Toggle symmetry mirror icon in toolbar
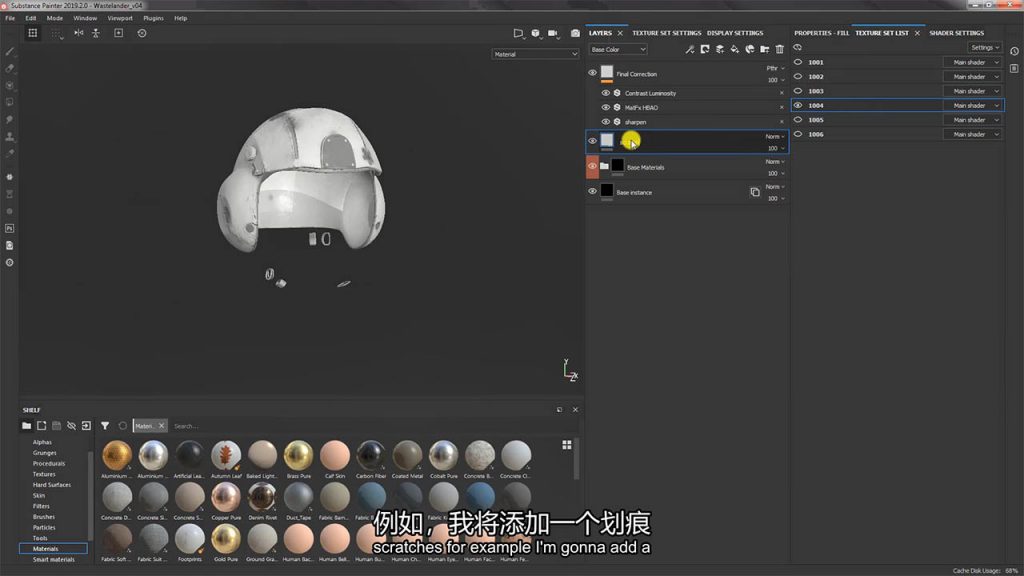The image size is (1024, 576). point(78,33)
